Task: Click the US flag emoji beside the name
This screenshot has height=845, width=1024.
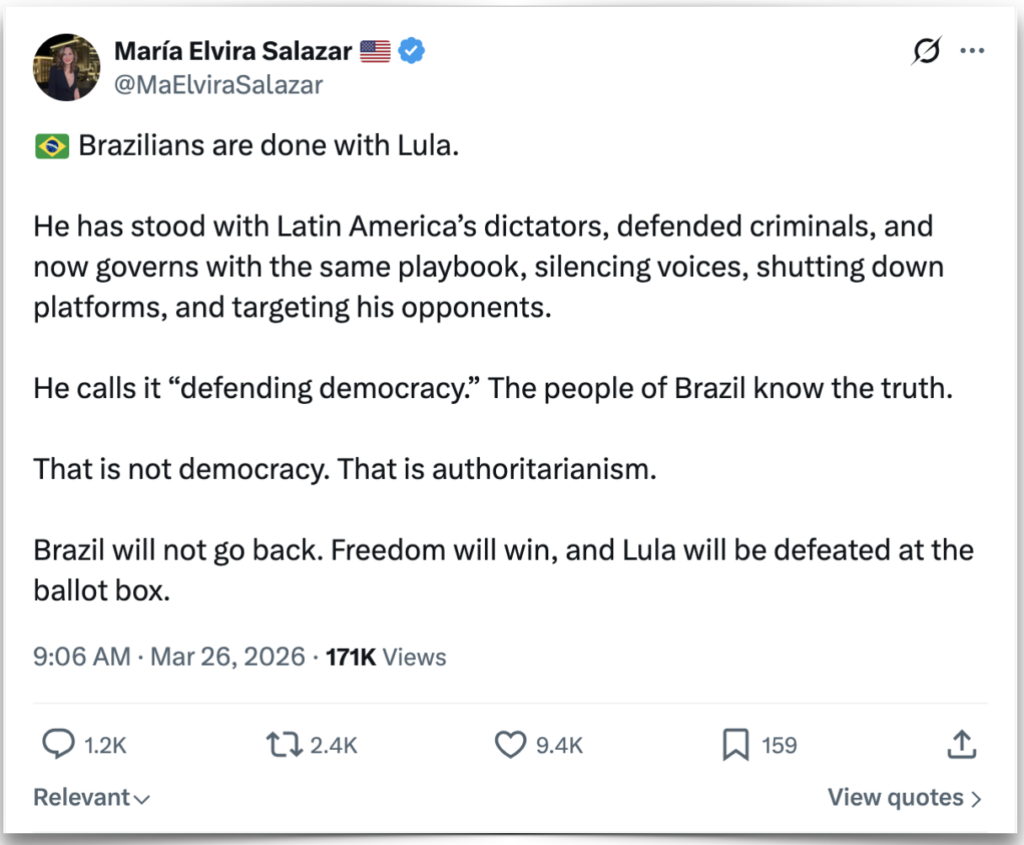Action: (375, 51)
